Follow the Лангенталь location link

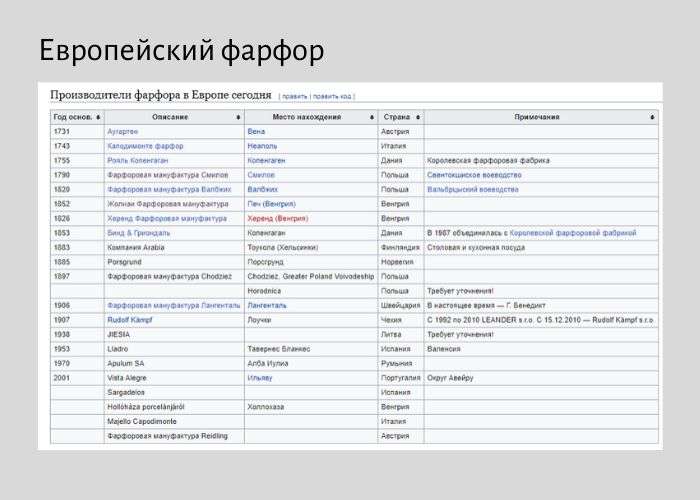(267, 305)
